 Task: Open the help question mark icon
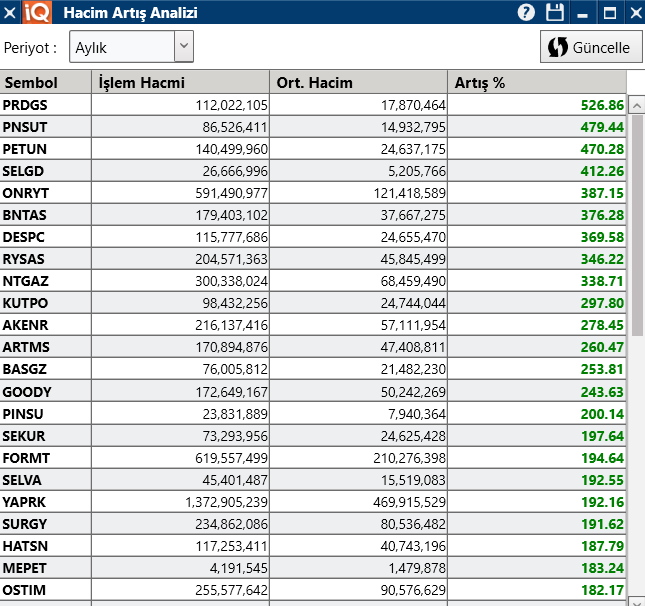pos(526,12)
